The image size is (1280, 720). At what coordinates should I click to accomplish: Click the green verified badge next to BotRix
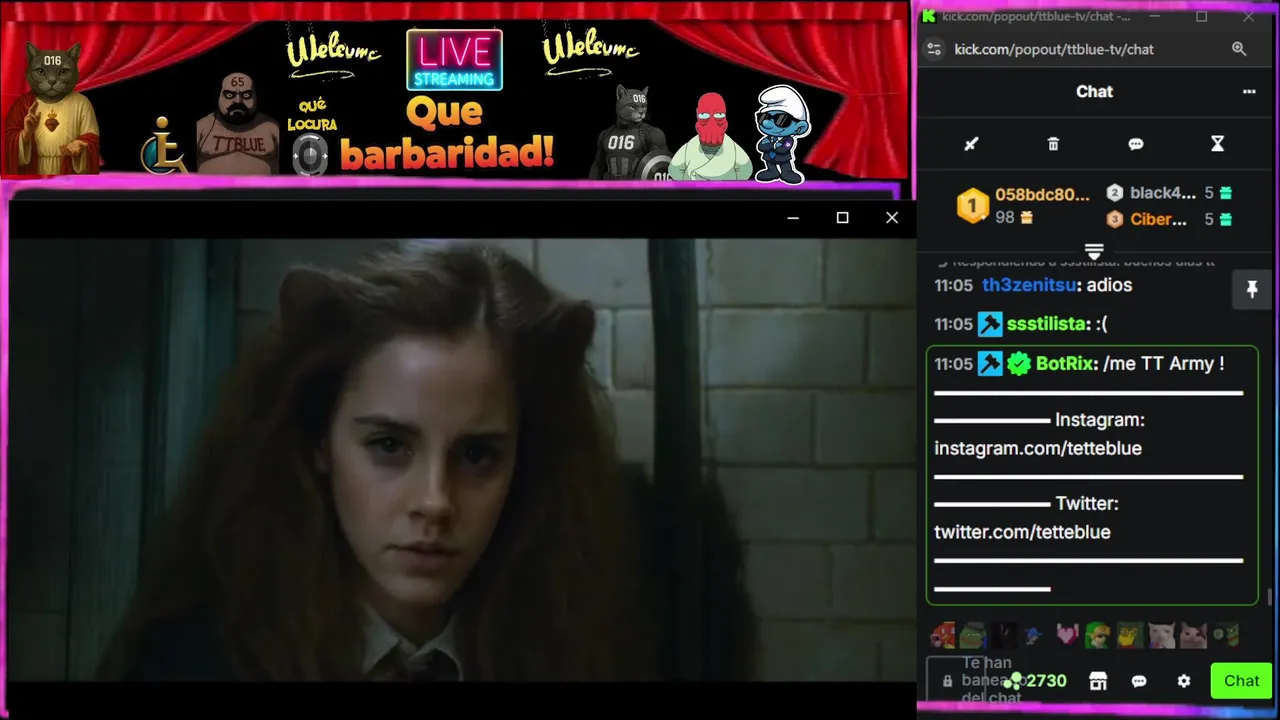tap(1019, 364)
